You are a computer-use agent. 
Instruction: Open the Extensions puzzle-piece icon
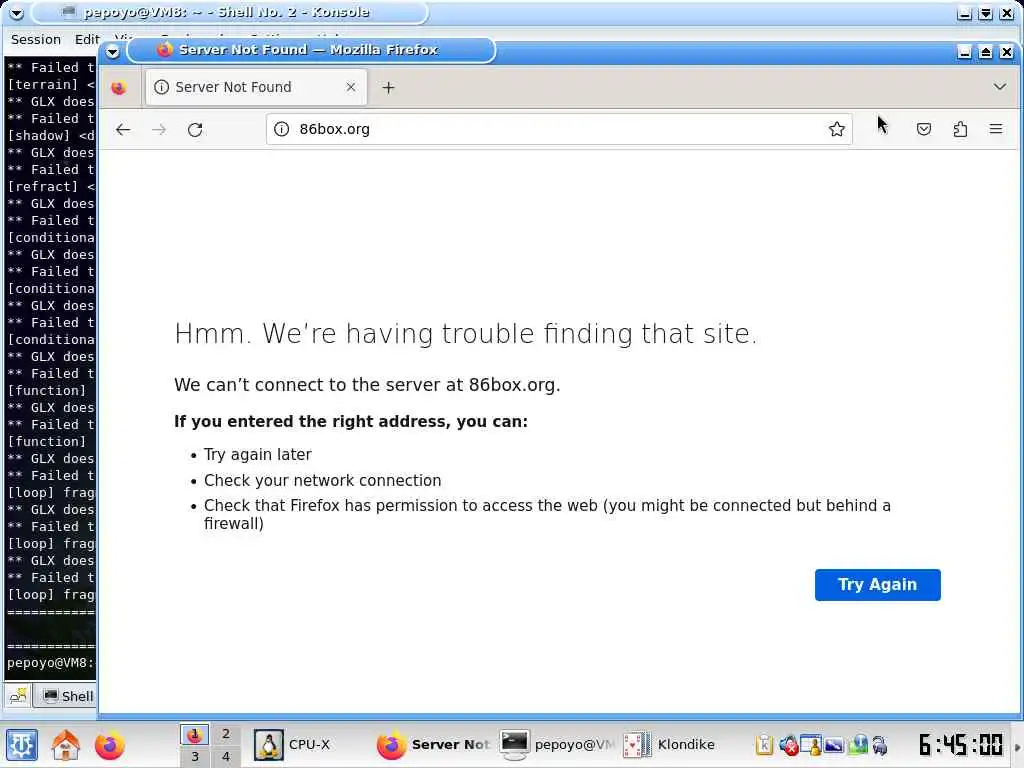coord(960,129)
